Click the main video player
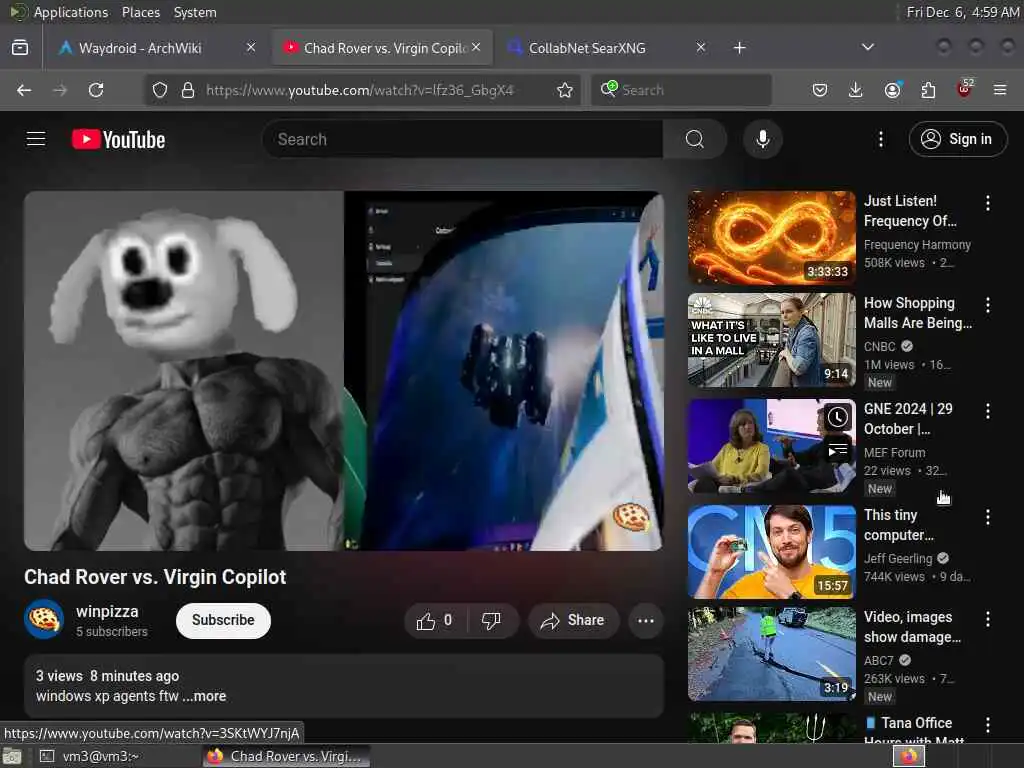The width and height of the screenshot is (1024, 768). coord(344,371)
